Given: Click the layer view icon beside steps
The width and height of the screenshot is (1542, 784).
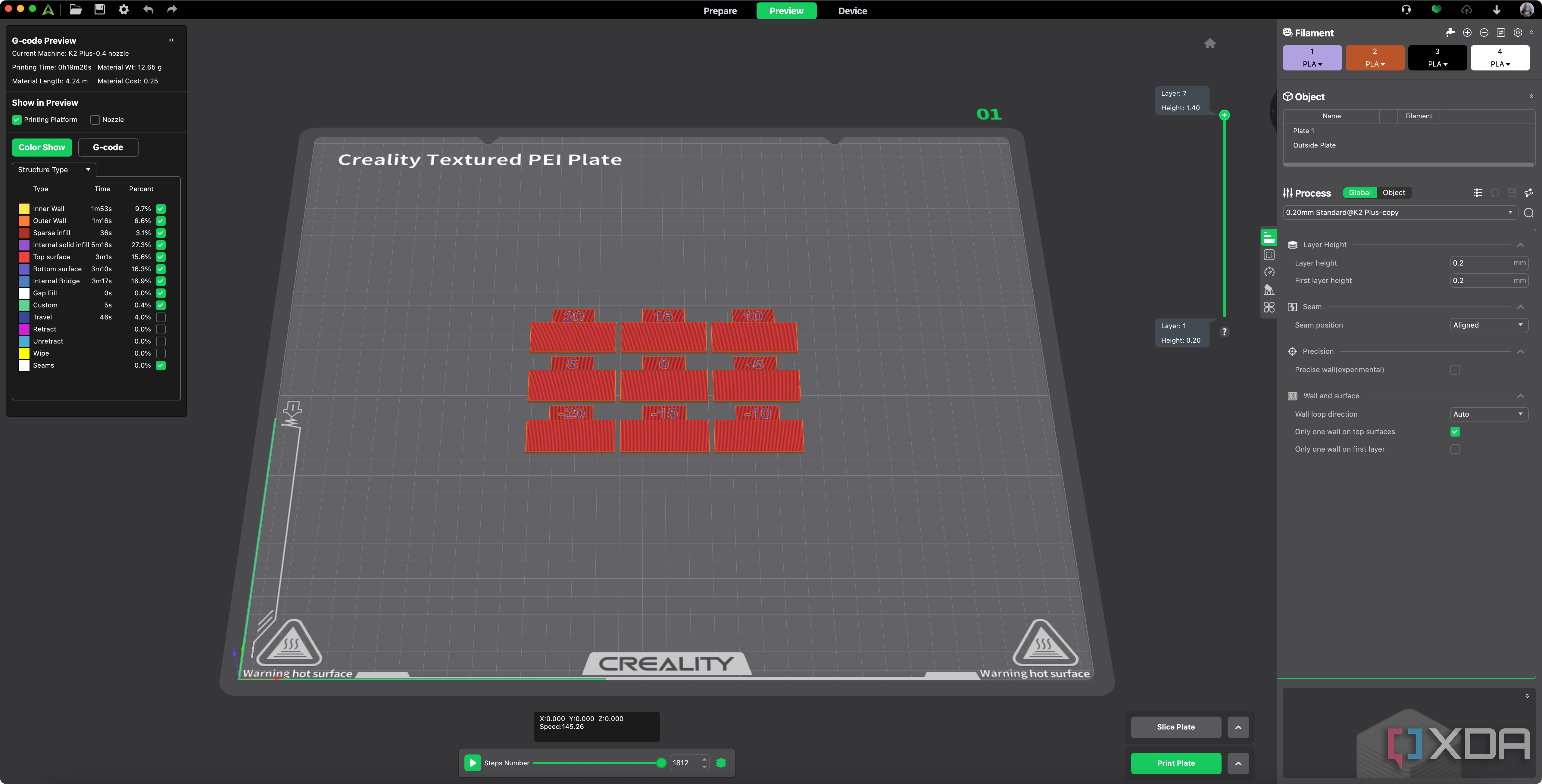Looking at the screenshot, I should pyautogui.click(x=721, y=763).
